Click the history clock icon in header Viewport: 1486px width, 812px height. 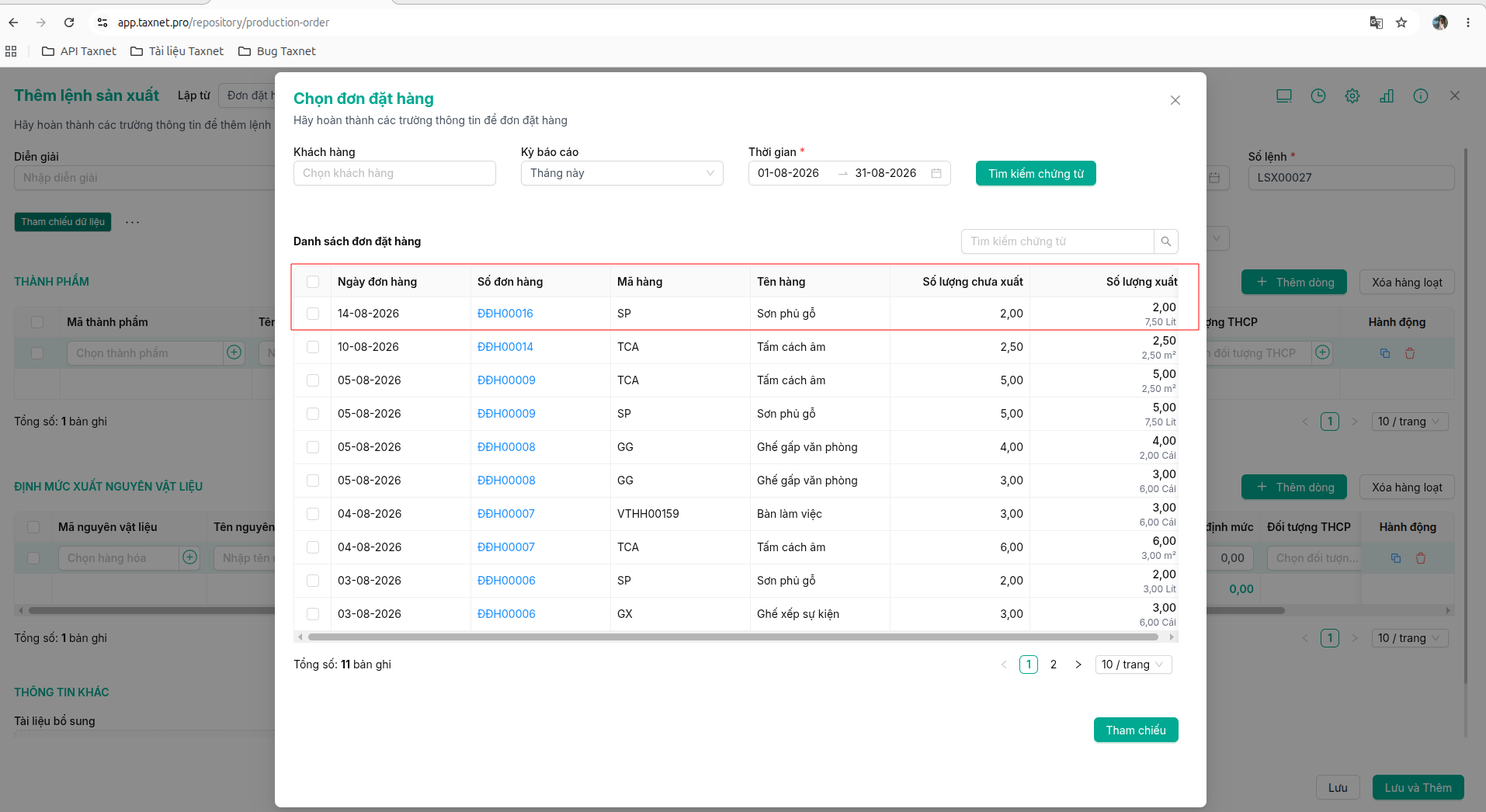click(1318, 95)
